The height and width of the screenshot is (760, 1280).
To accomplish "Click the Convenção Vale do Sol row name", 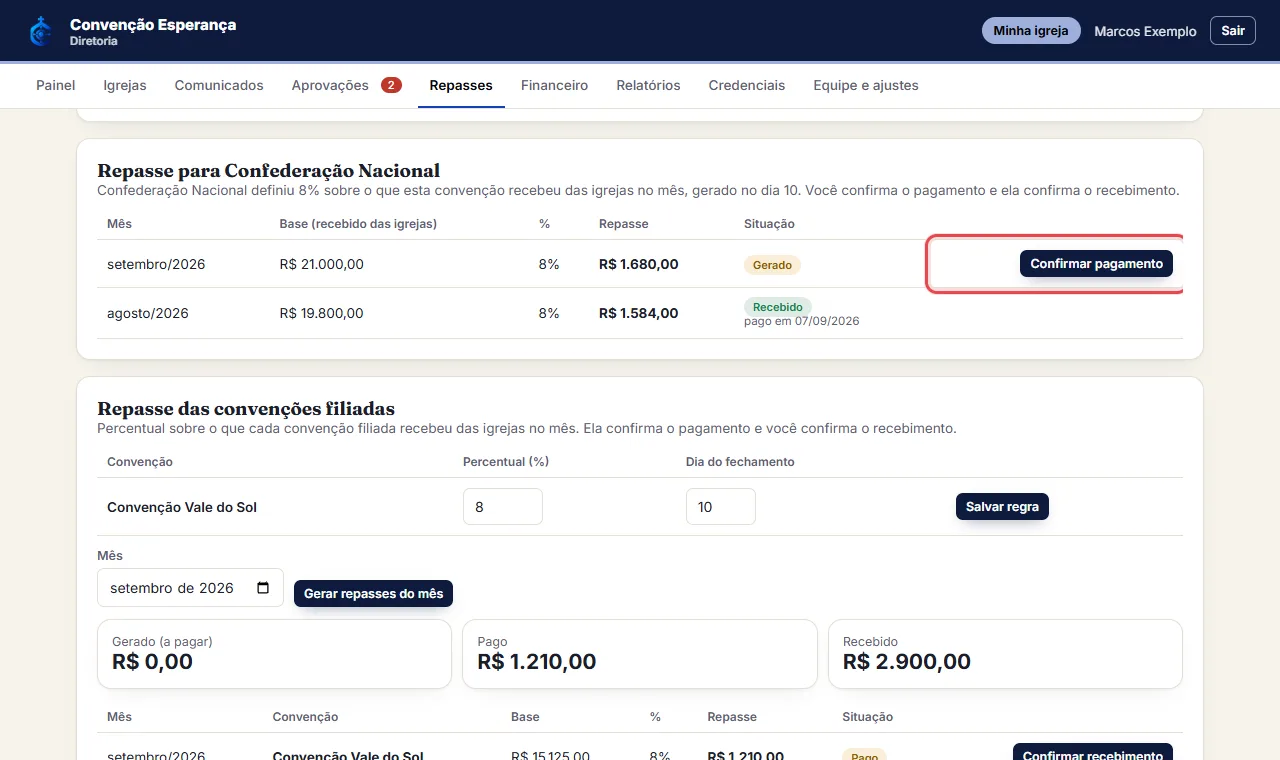I will (182, 507).
